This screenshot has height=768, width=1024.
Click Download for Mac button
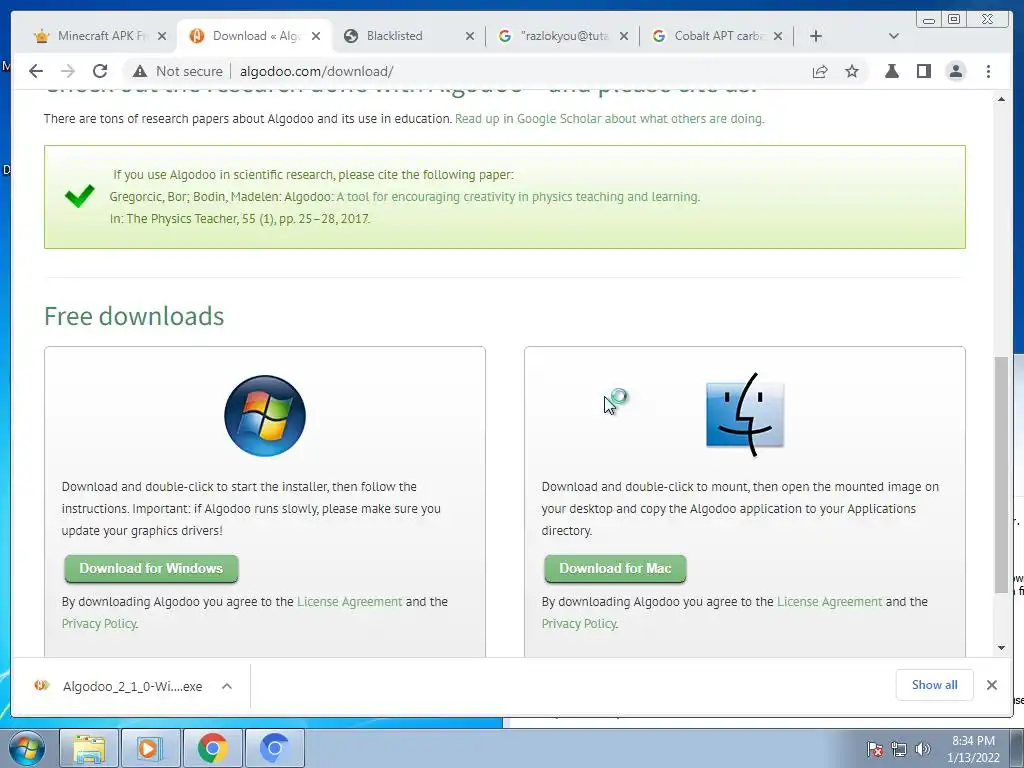(615, 568)
